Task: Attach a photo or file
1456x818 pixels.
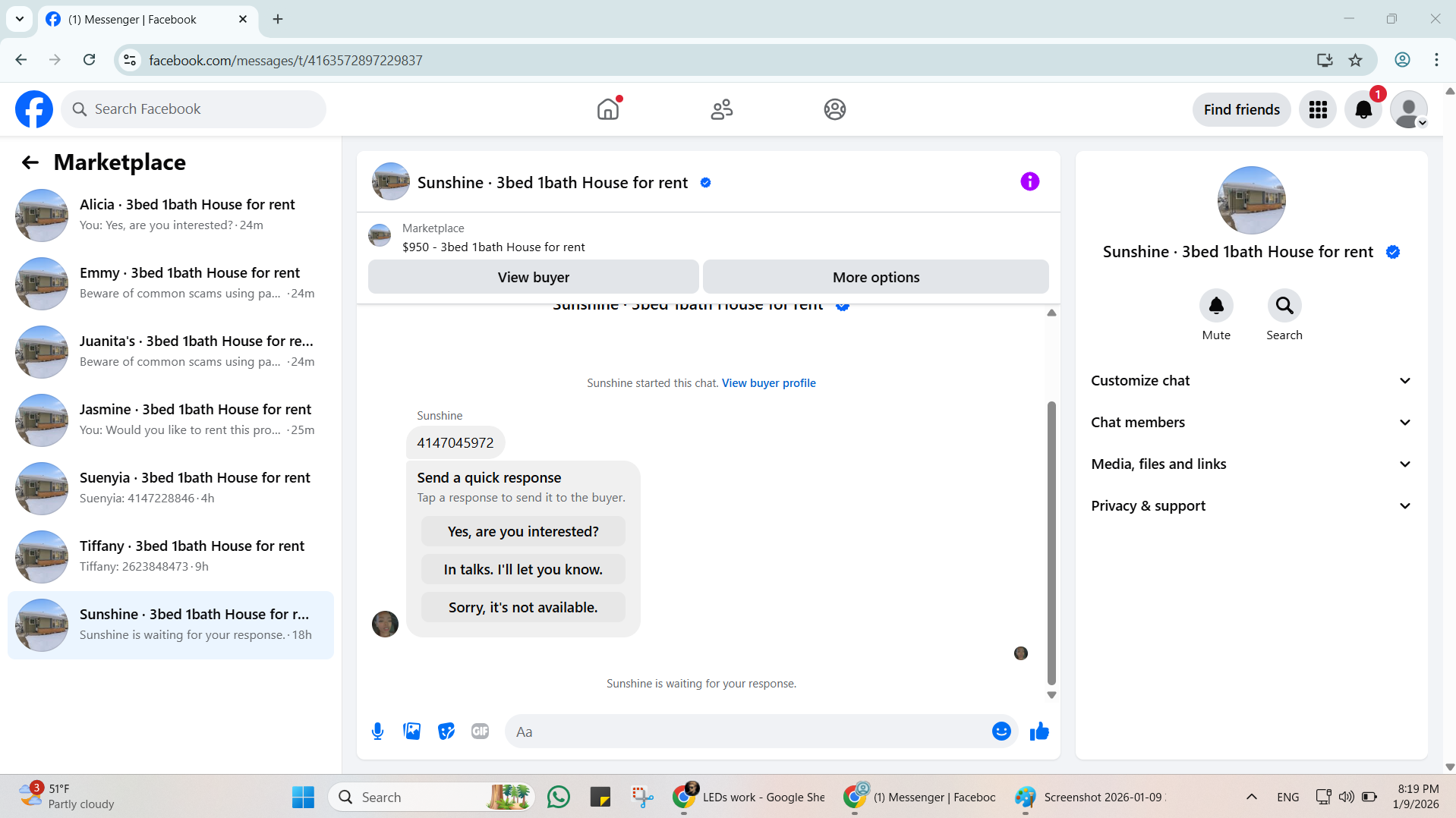Action: pos(411,731)
